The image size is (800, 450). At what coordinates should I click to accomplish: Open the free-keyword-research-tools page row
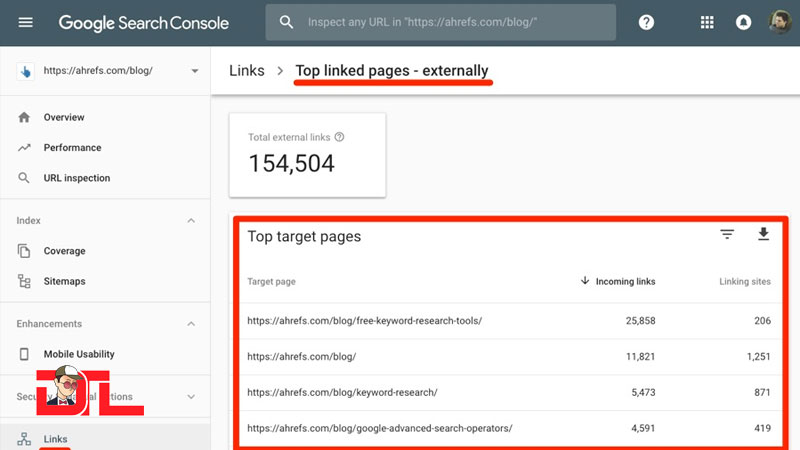pyautogui.click(x=365, y=320)
